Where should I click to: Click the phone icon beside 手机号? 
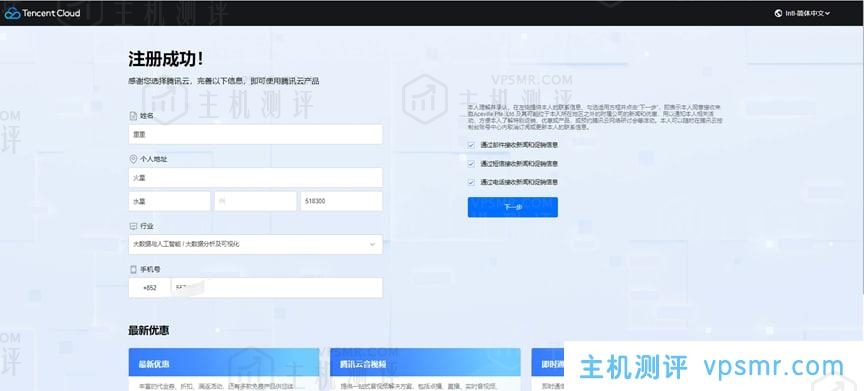133,269
